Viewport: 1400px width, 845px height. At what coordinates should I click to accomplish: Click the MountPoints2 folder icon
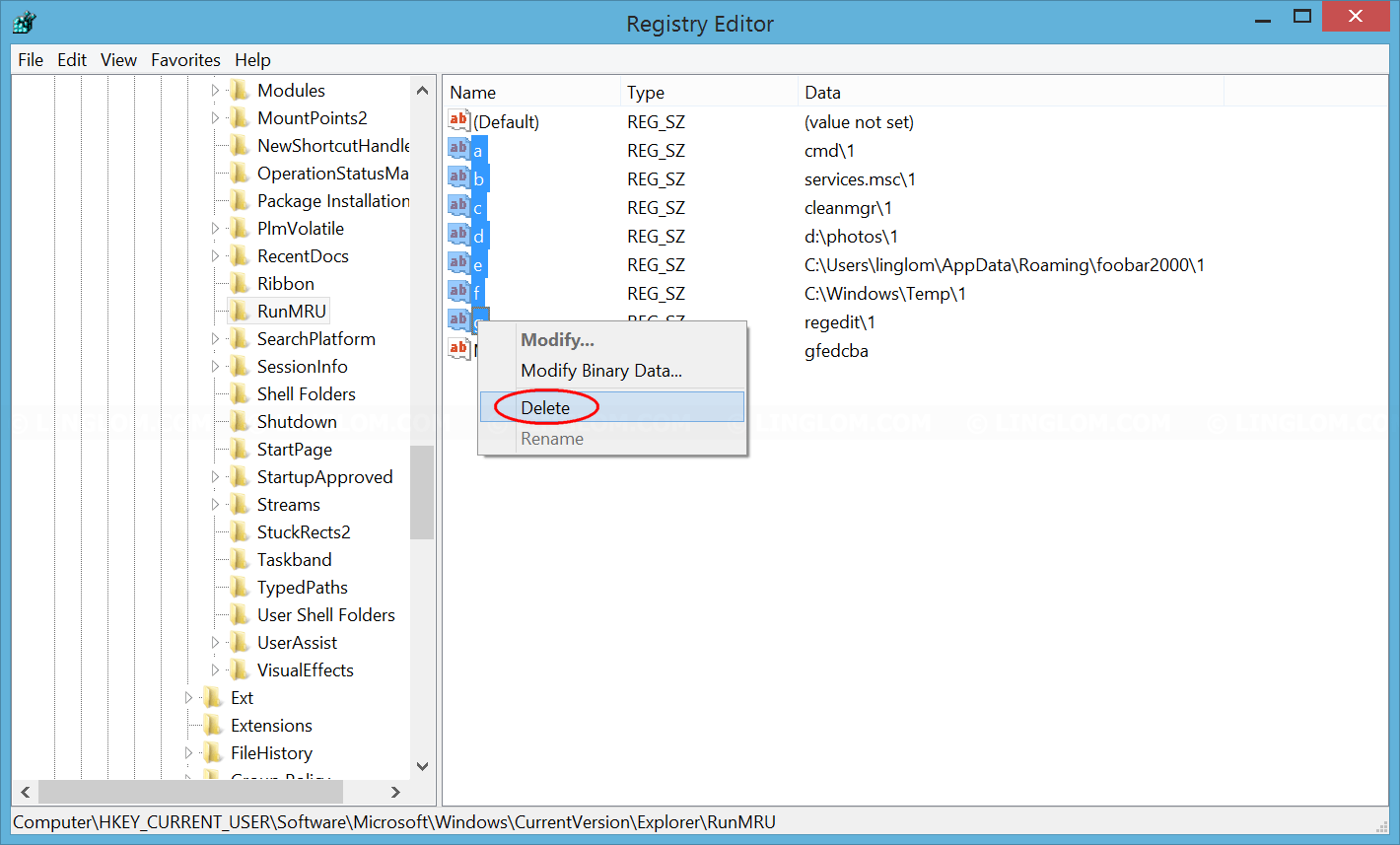tap(240, 117)
